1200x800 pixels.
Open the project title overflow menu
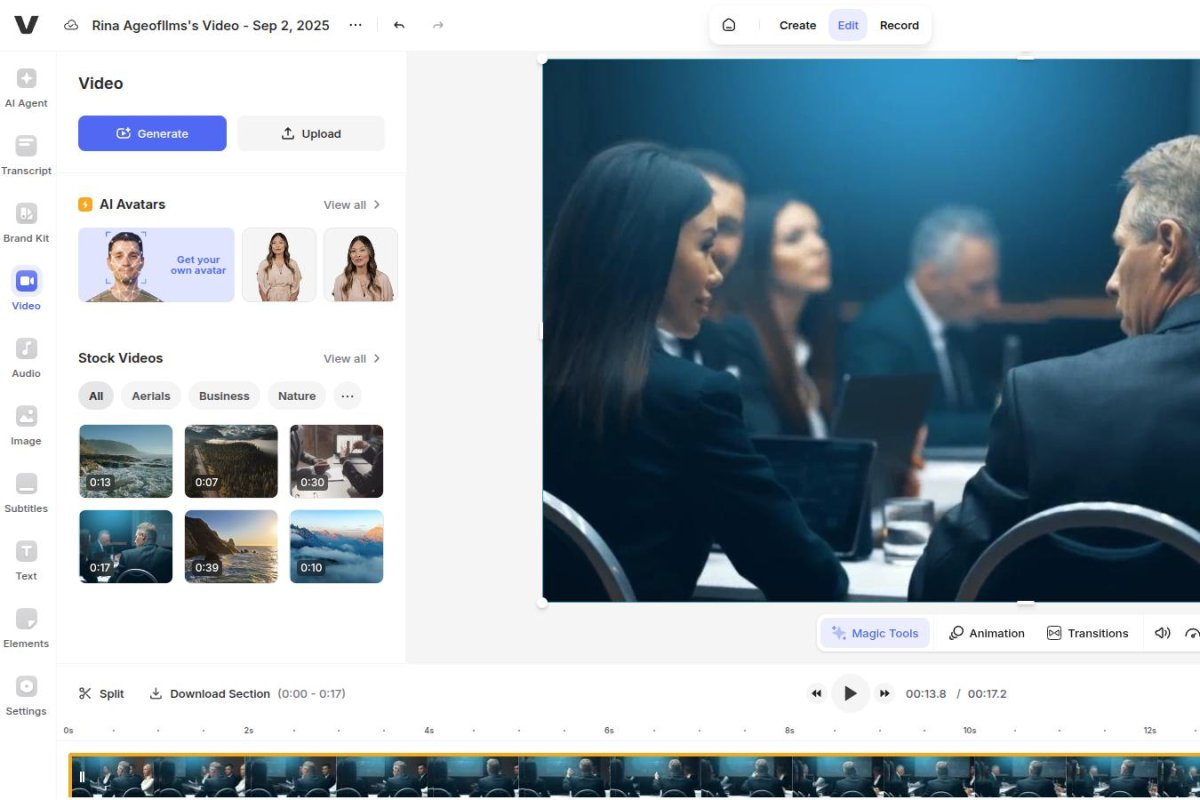[355, 25]
